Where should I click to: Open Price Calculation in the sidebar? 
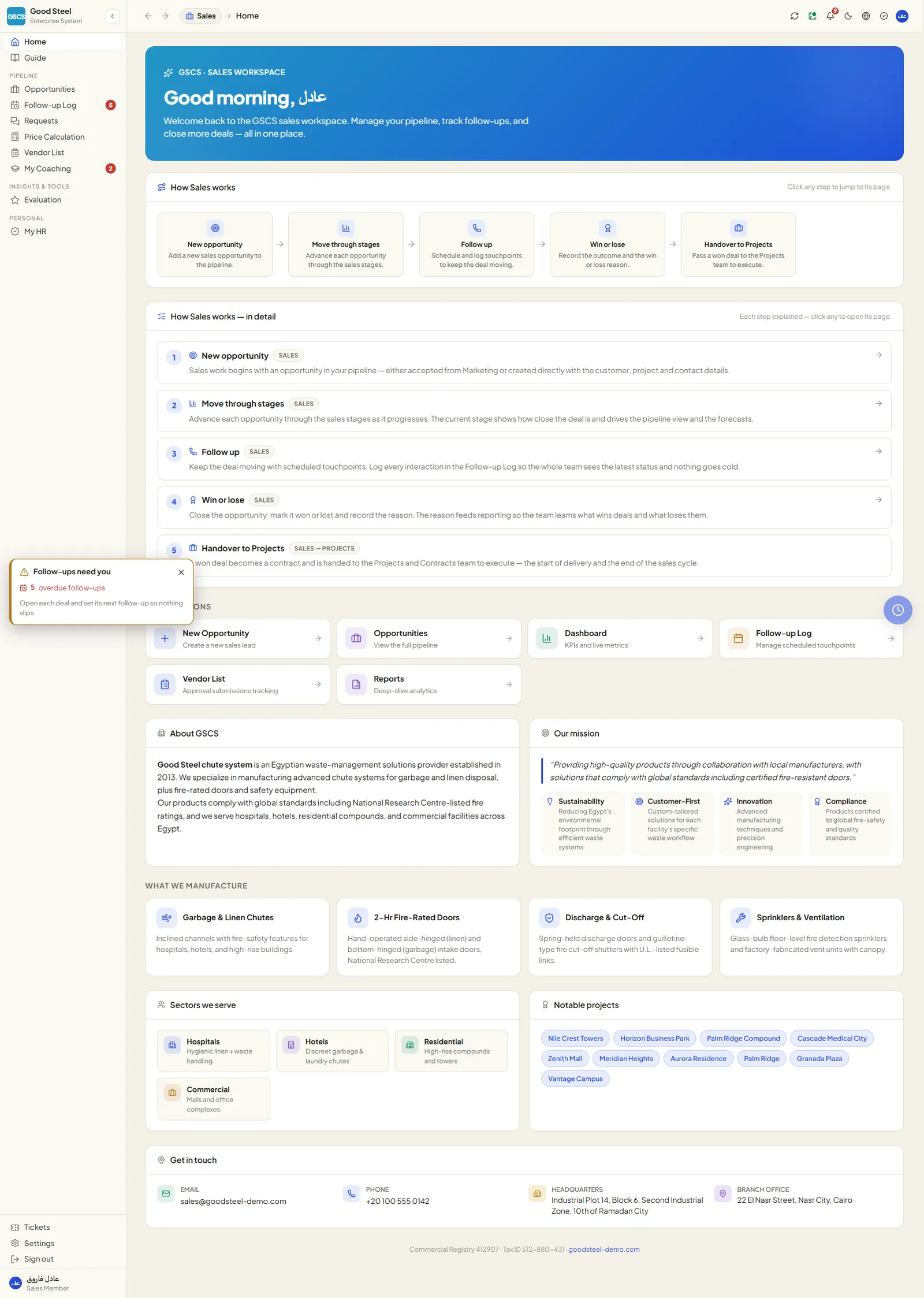tap(63, 137)
